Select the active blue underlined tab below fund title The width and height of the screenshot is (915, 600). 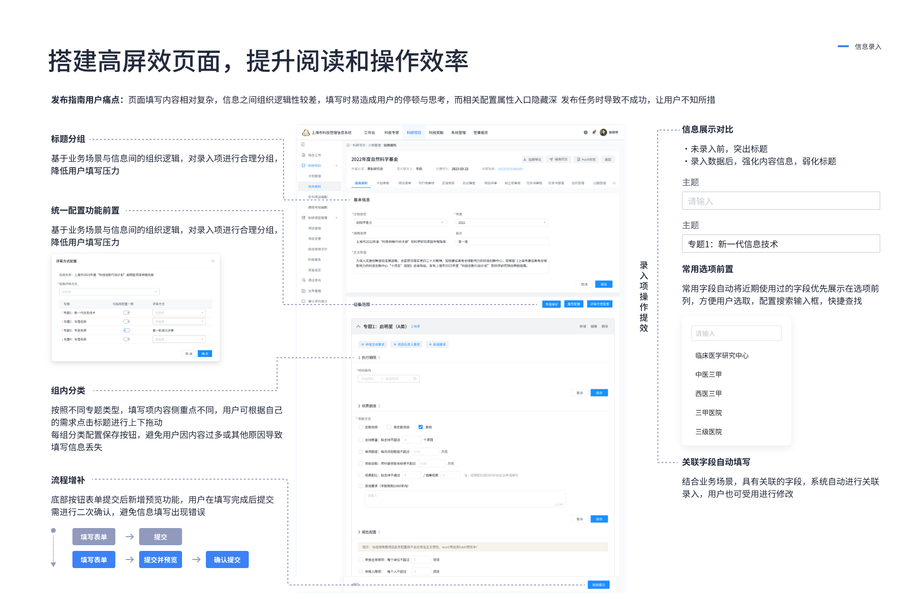point(361,183)
